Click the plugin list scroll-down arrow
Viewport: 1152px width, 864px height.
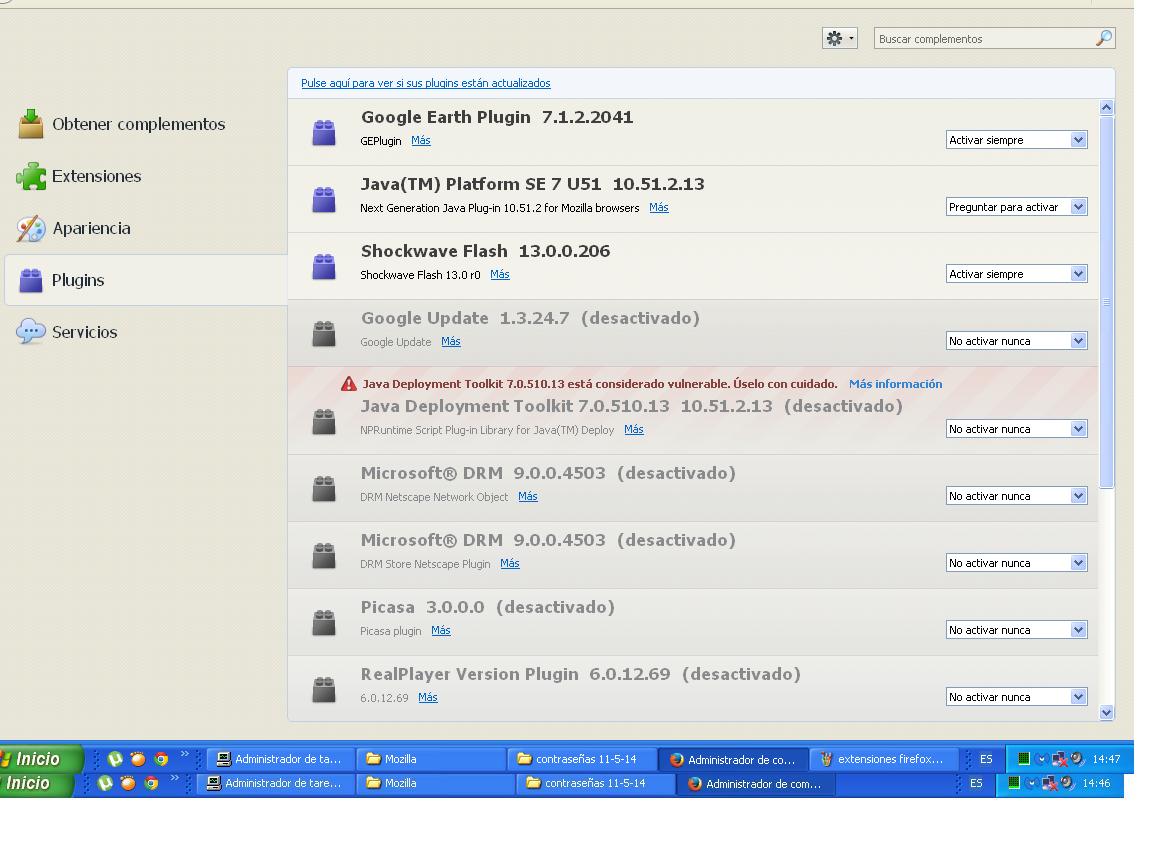(x=1106, y=712)
